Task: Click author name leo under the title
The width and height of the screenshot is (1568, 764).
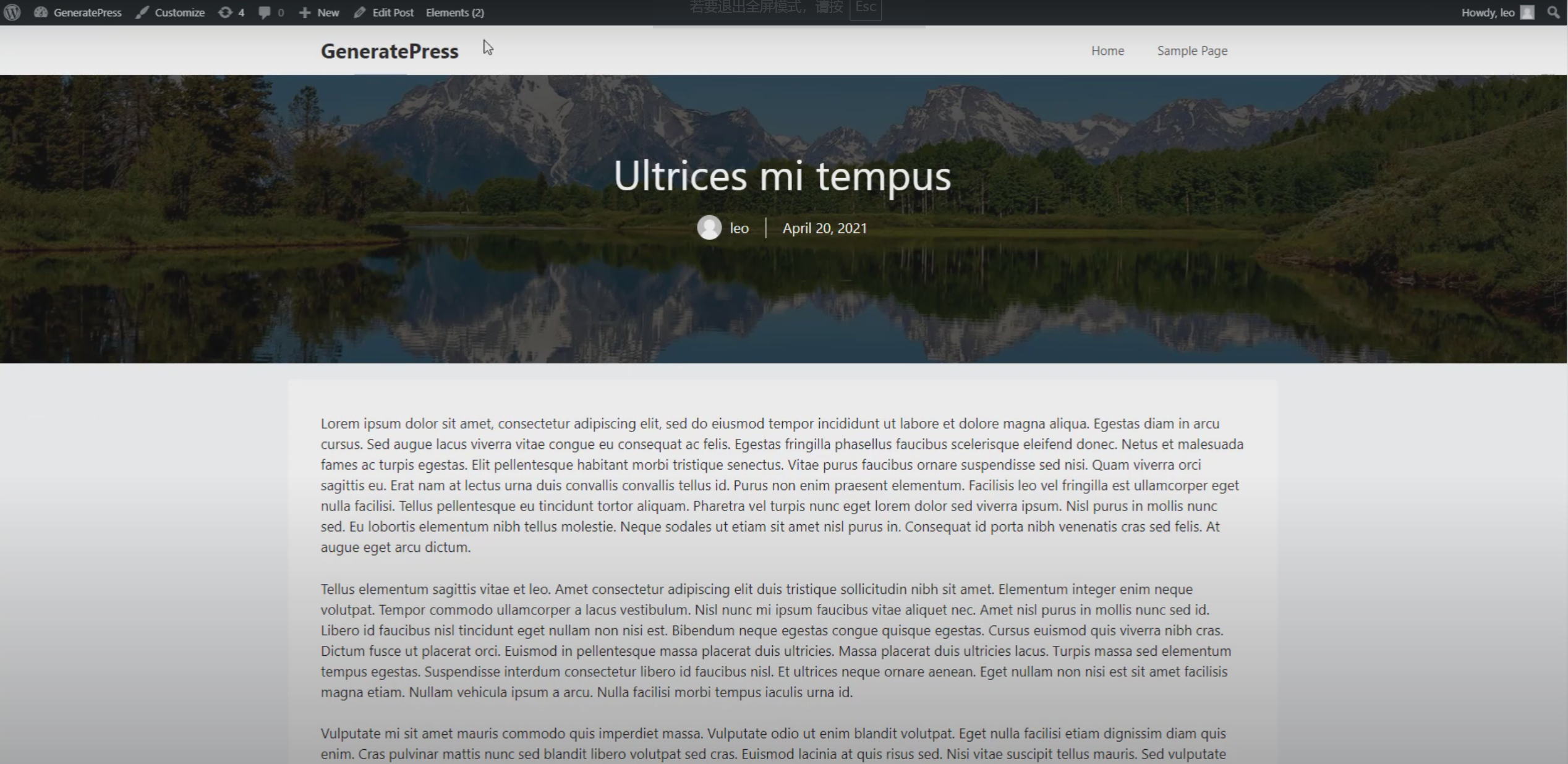Action: pos(739,228)
